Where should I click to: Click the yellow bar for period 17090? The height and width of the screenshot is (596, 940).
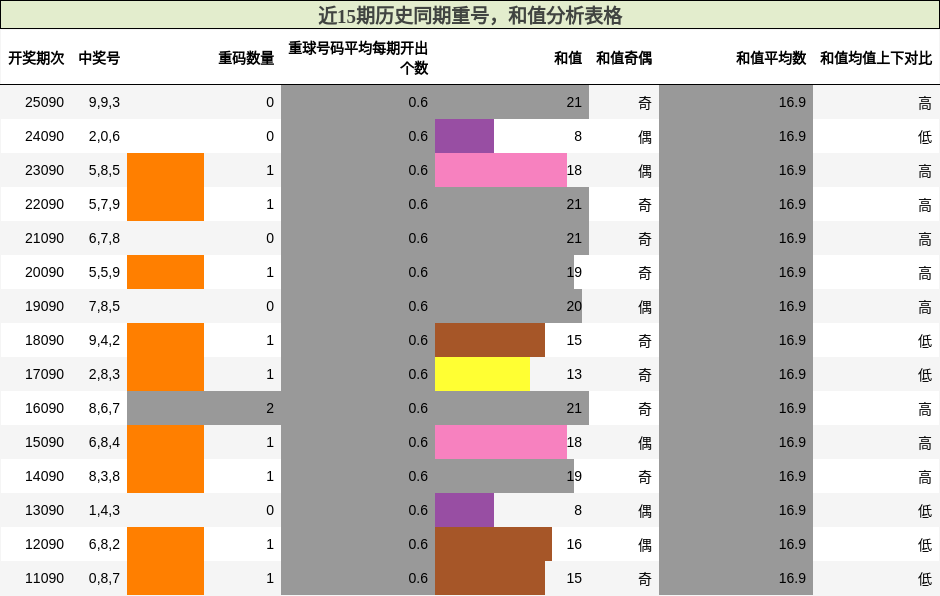click(483, 374)
